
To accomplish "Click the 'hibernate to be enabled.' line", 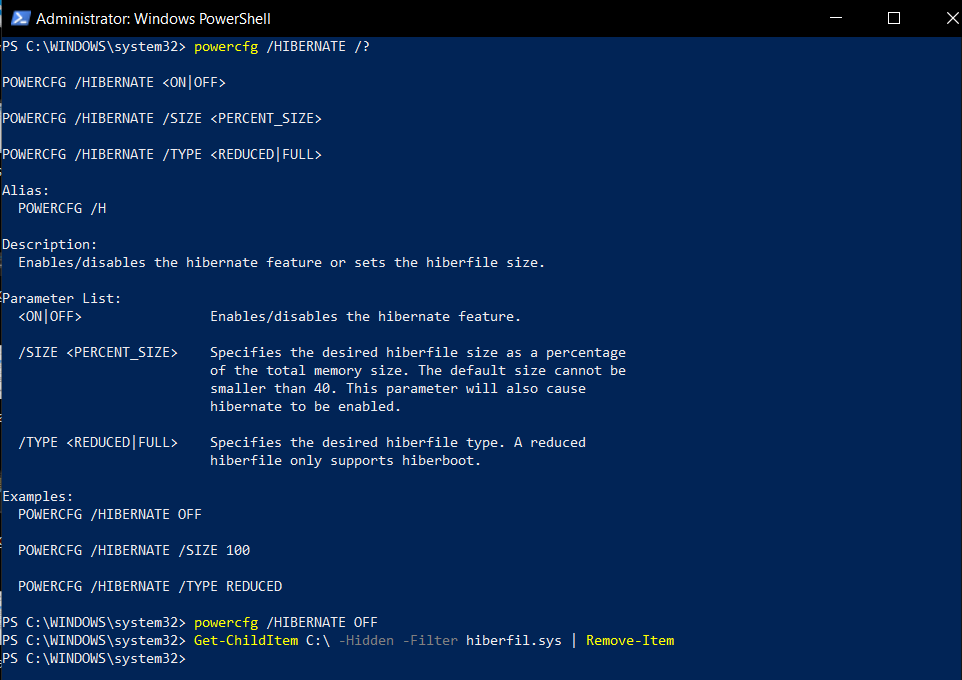I will (x=306, y=407).
